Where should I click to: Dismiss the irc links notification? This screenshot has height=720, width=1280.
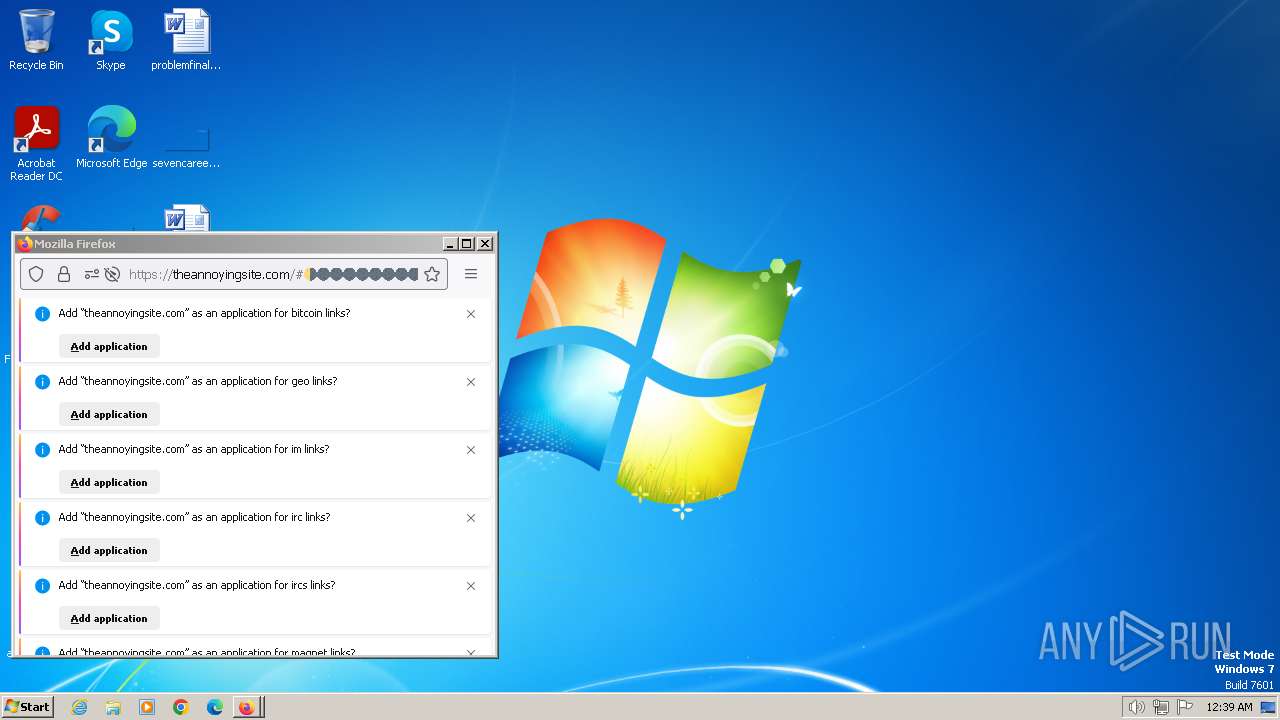(471, 518)
